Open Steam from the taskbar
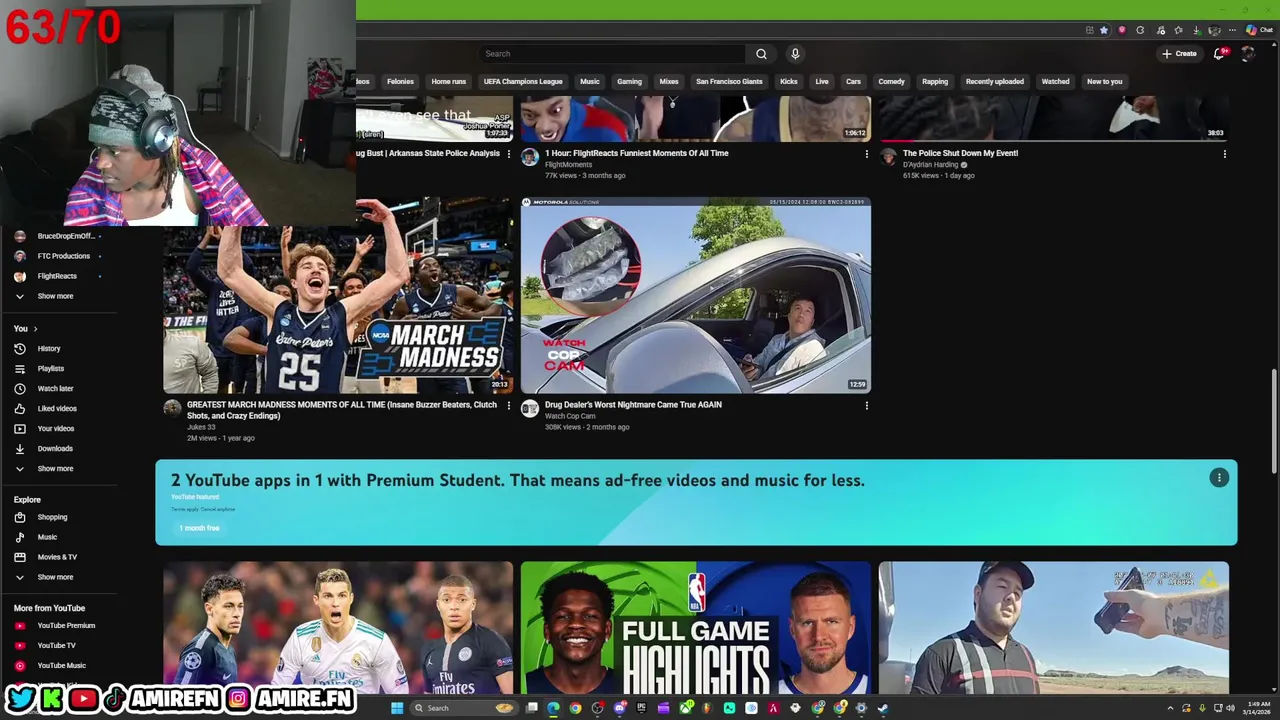1280x720 pixels. [x=883, y=708]
